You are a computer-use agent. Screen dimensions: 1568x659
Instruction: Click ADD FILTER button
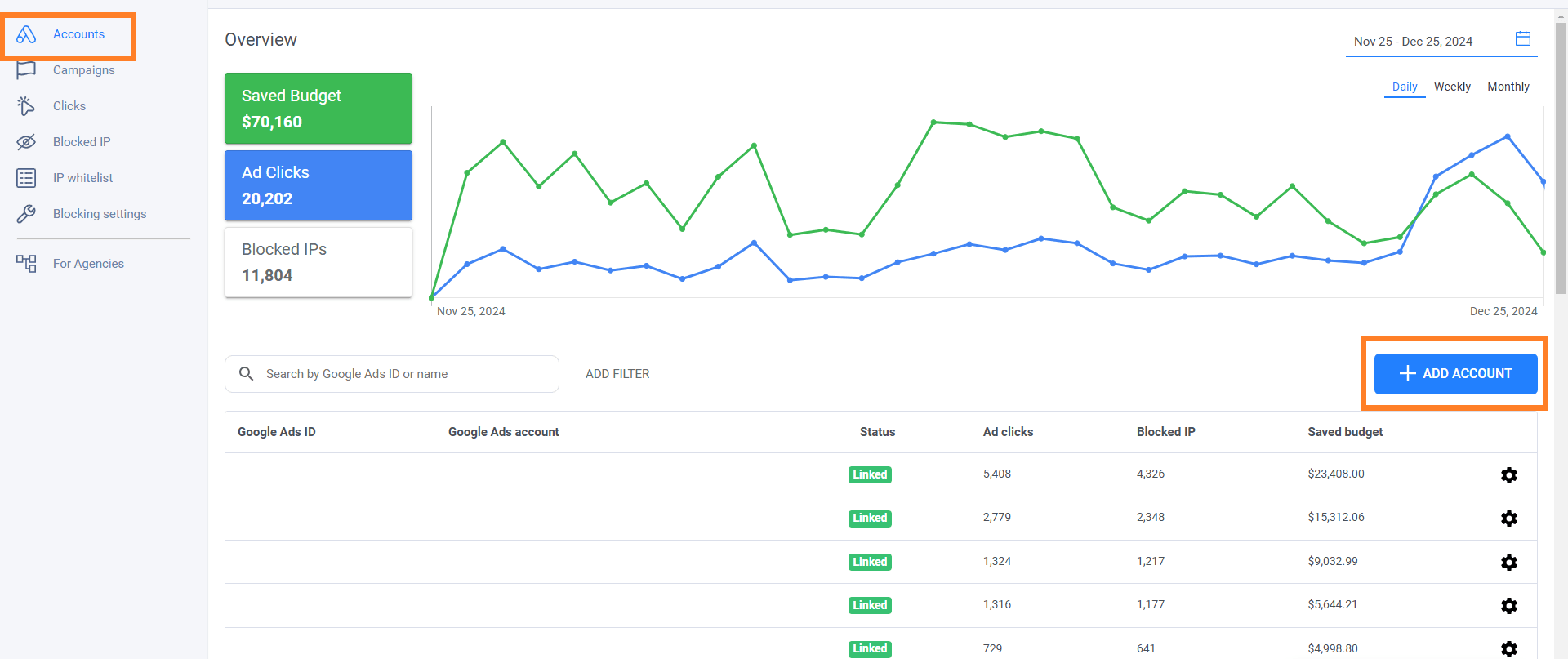click(617, 374)
